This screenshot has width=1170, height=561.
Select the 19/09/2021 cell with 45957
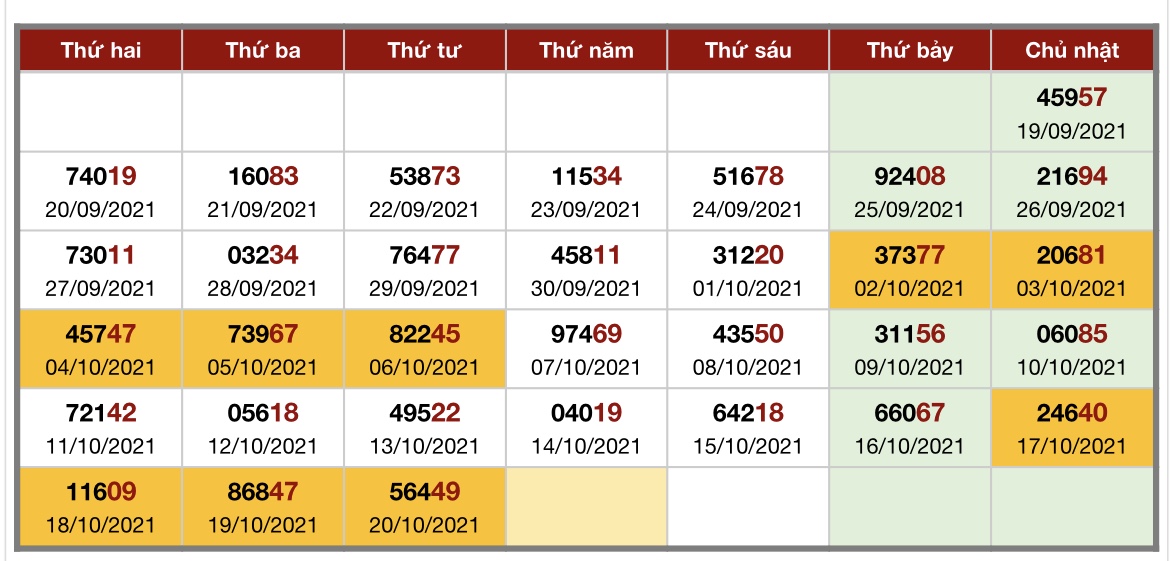(1072, 113)
